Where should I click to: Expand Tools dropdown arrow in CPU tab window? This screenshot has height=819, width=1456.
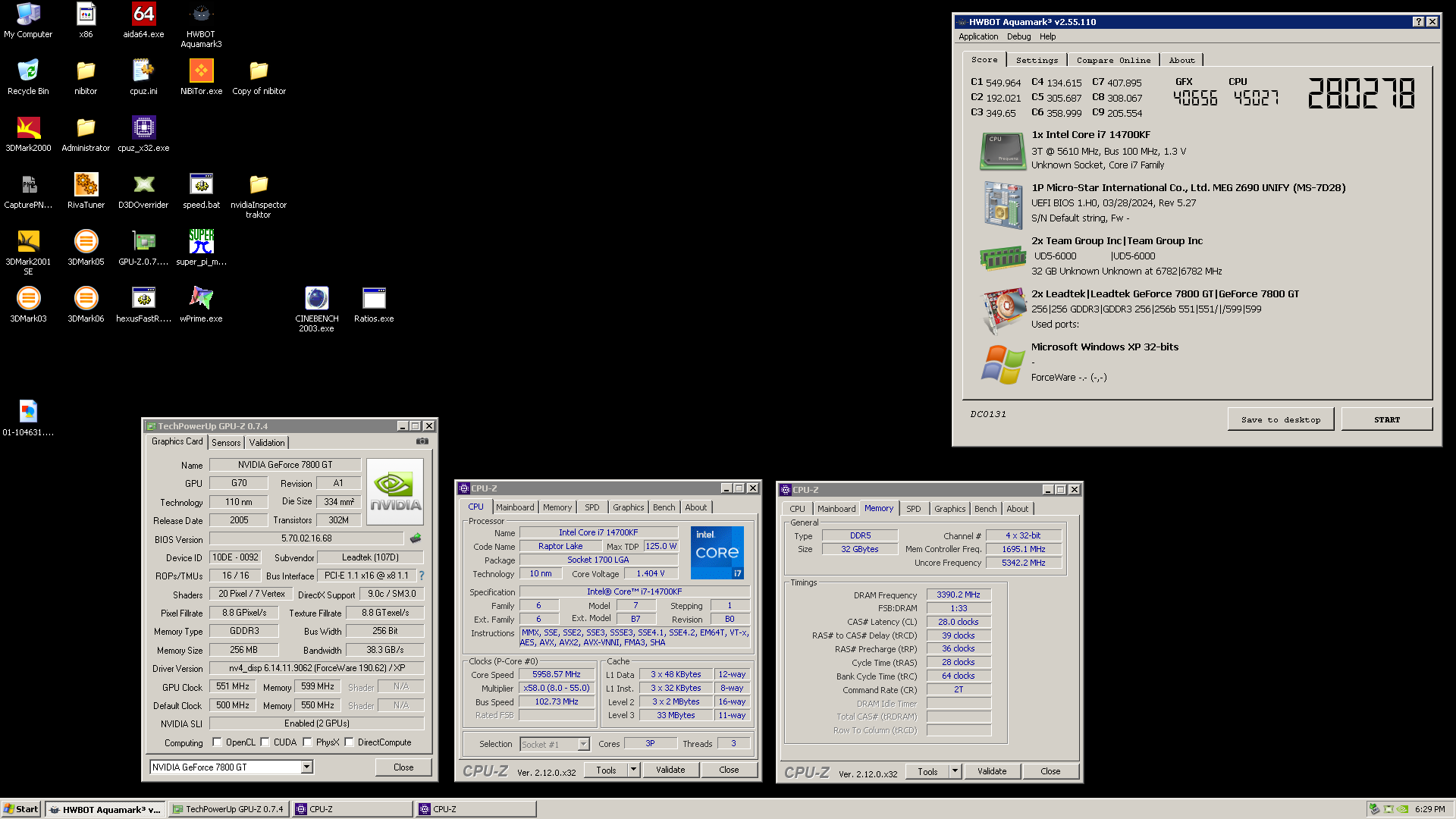pos(633,770)
